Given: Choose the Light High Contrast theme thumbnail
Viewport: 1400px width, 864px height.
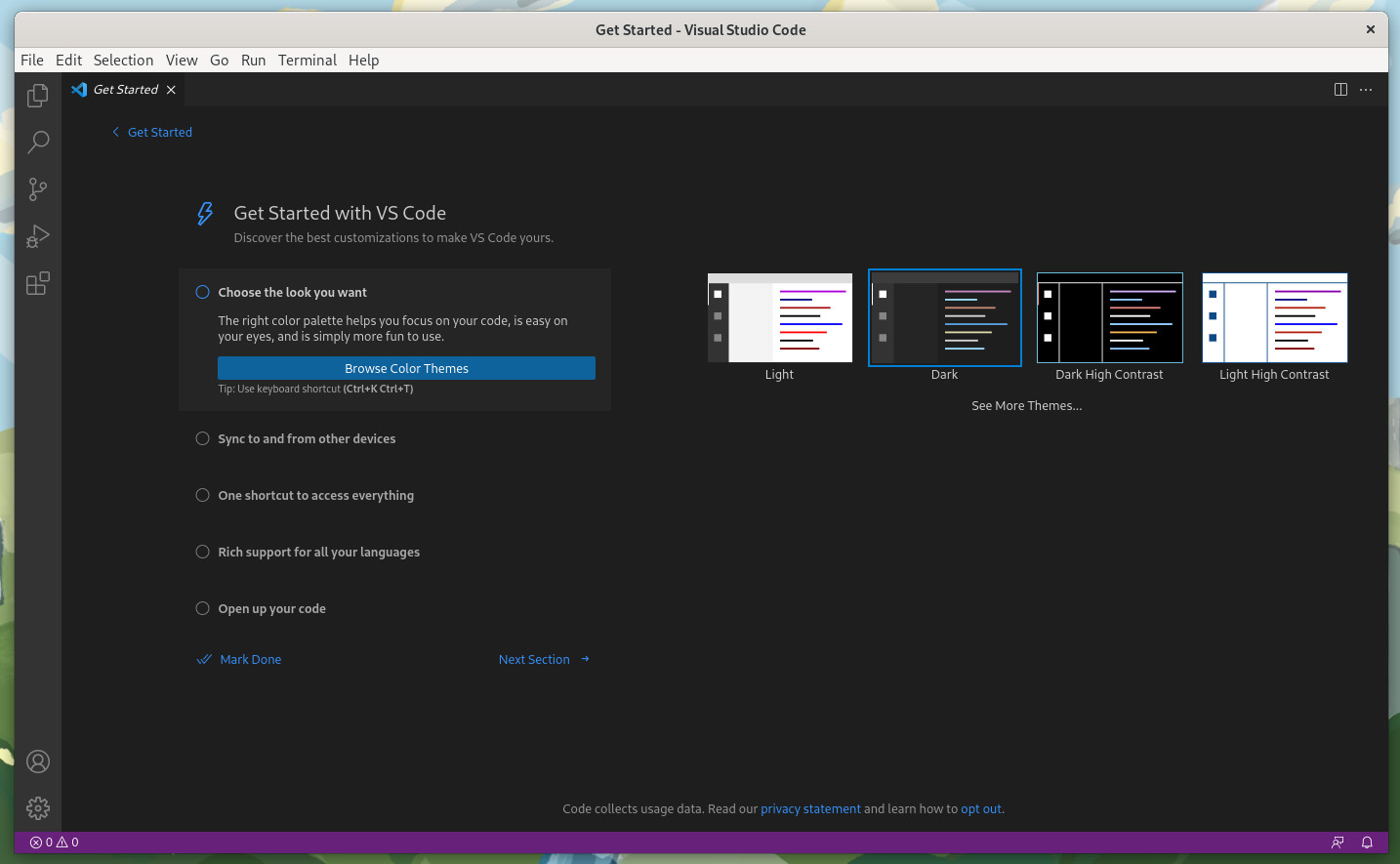Looking at the screenshot, I should pos(1275,318).
